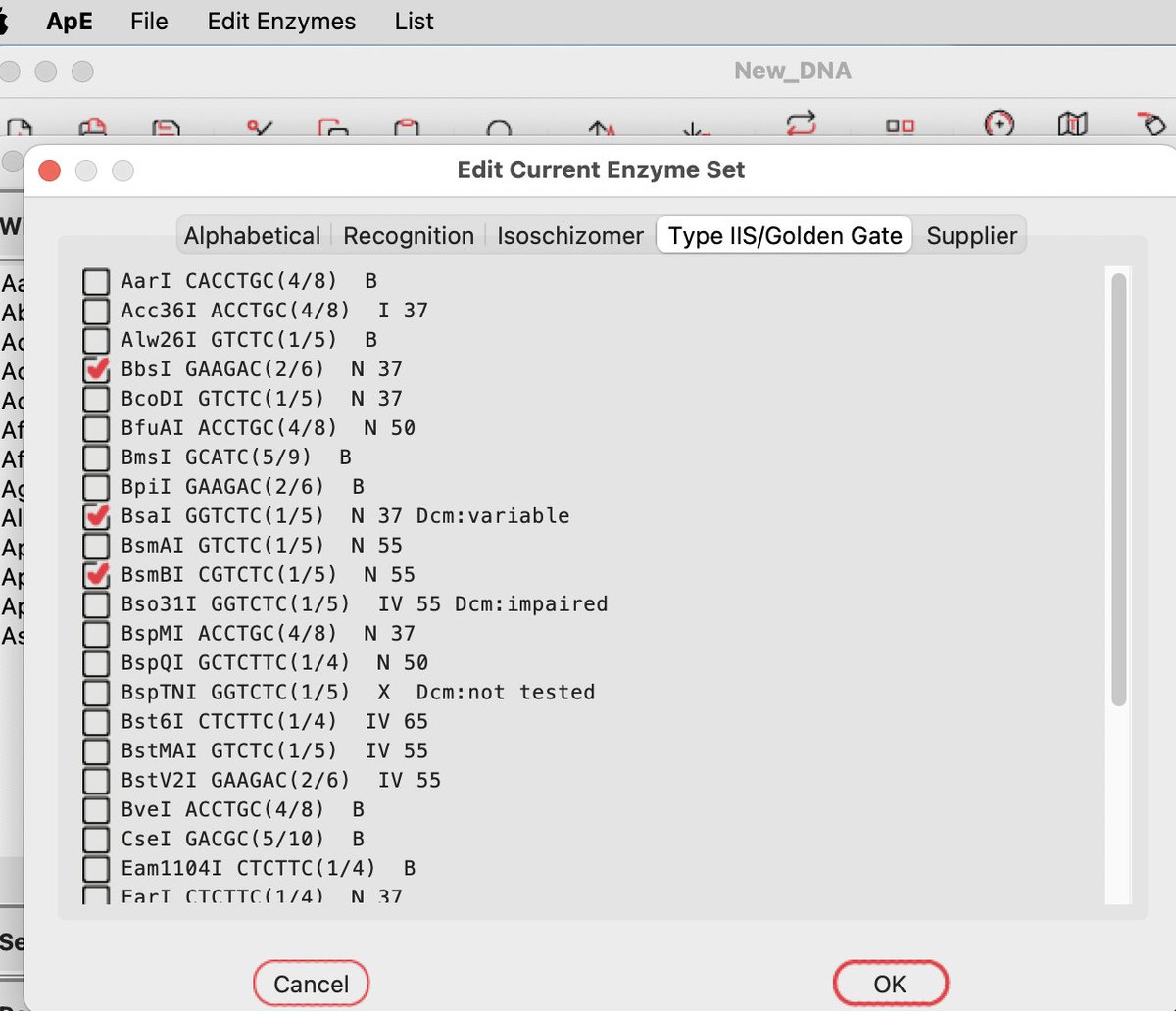The image size is (1176, 1011).
Task: Click the text 'BsmBI CGTCTC(1/5) N 55'
Action: (x=268, y=576)
